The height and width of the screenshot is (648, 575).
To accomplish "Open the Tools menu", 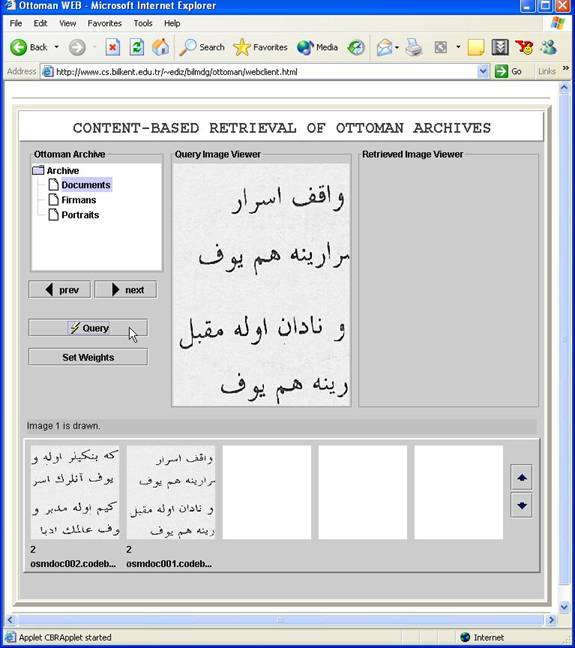I will [x=143, y=23].
